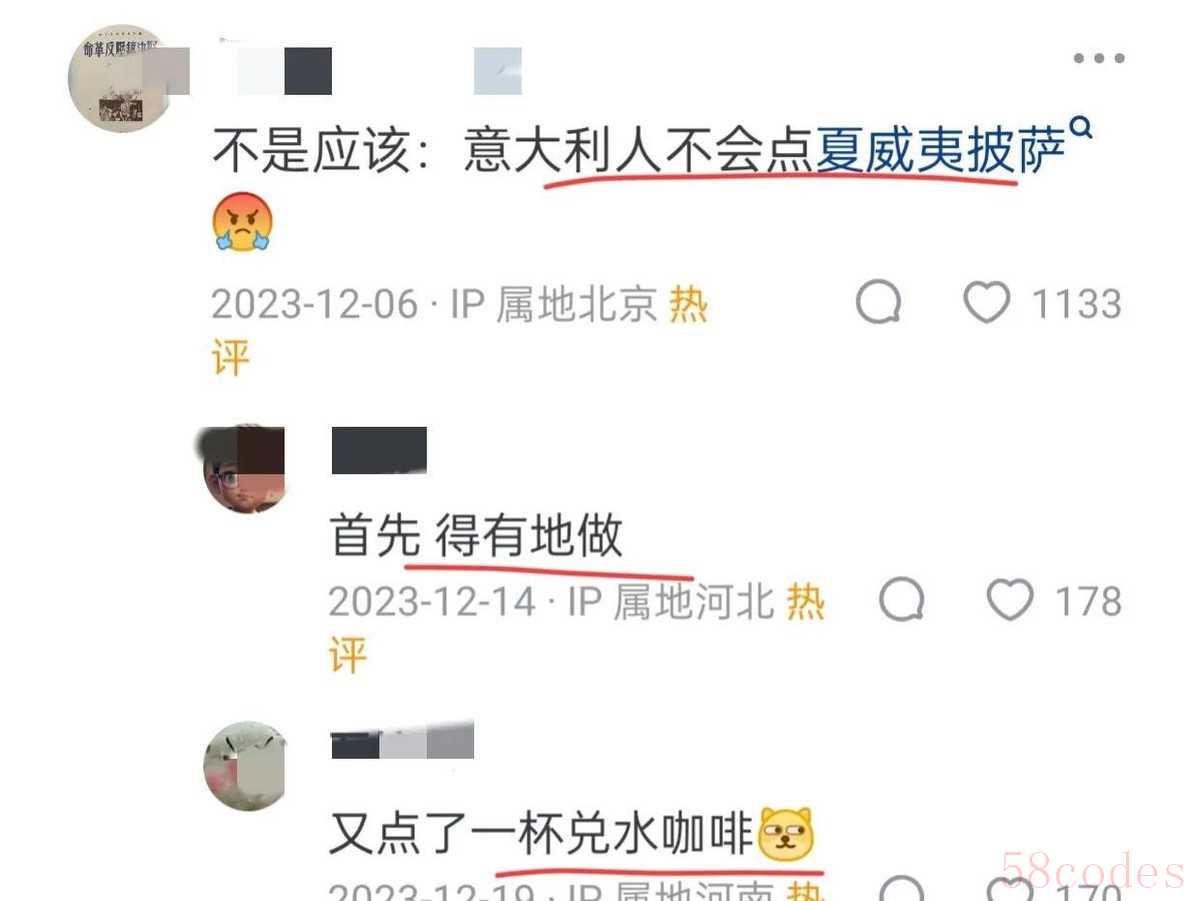Open the second commenter's blurred username

(x=379, y=449)
